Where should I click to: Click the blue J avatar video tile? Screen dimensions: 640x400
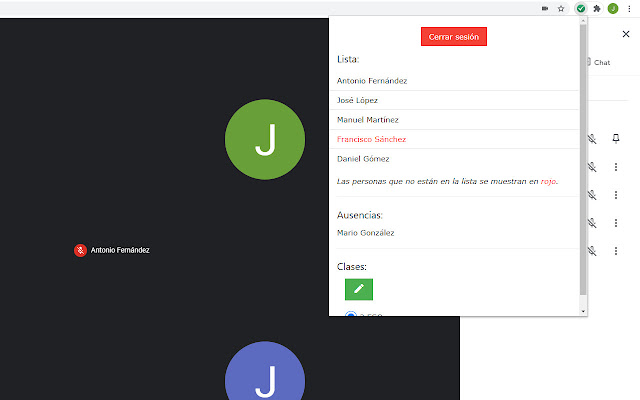(265, 371)
